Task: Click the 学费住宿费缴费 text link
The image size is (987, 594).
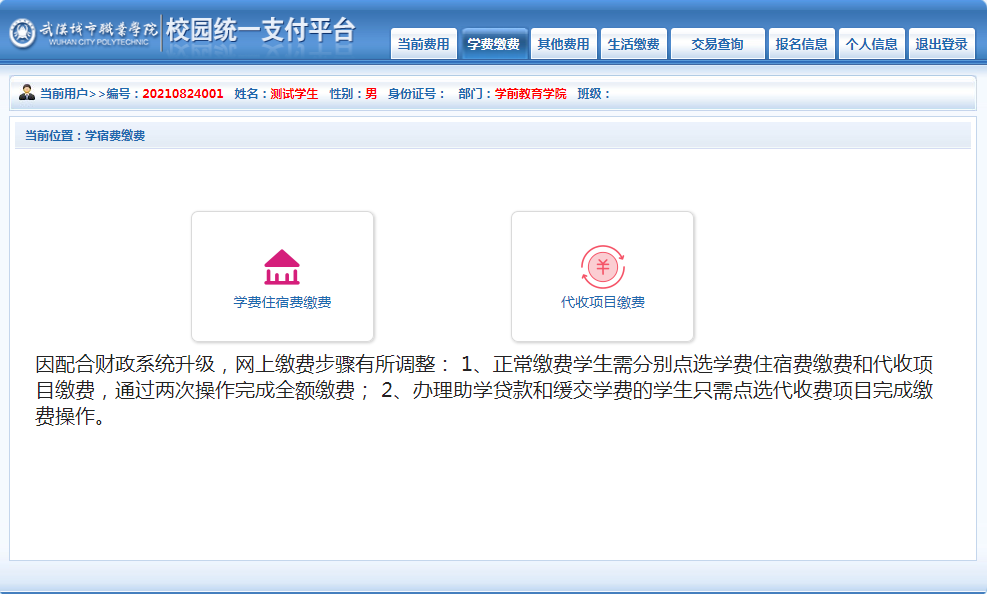Action: point(282,302)
